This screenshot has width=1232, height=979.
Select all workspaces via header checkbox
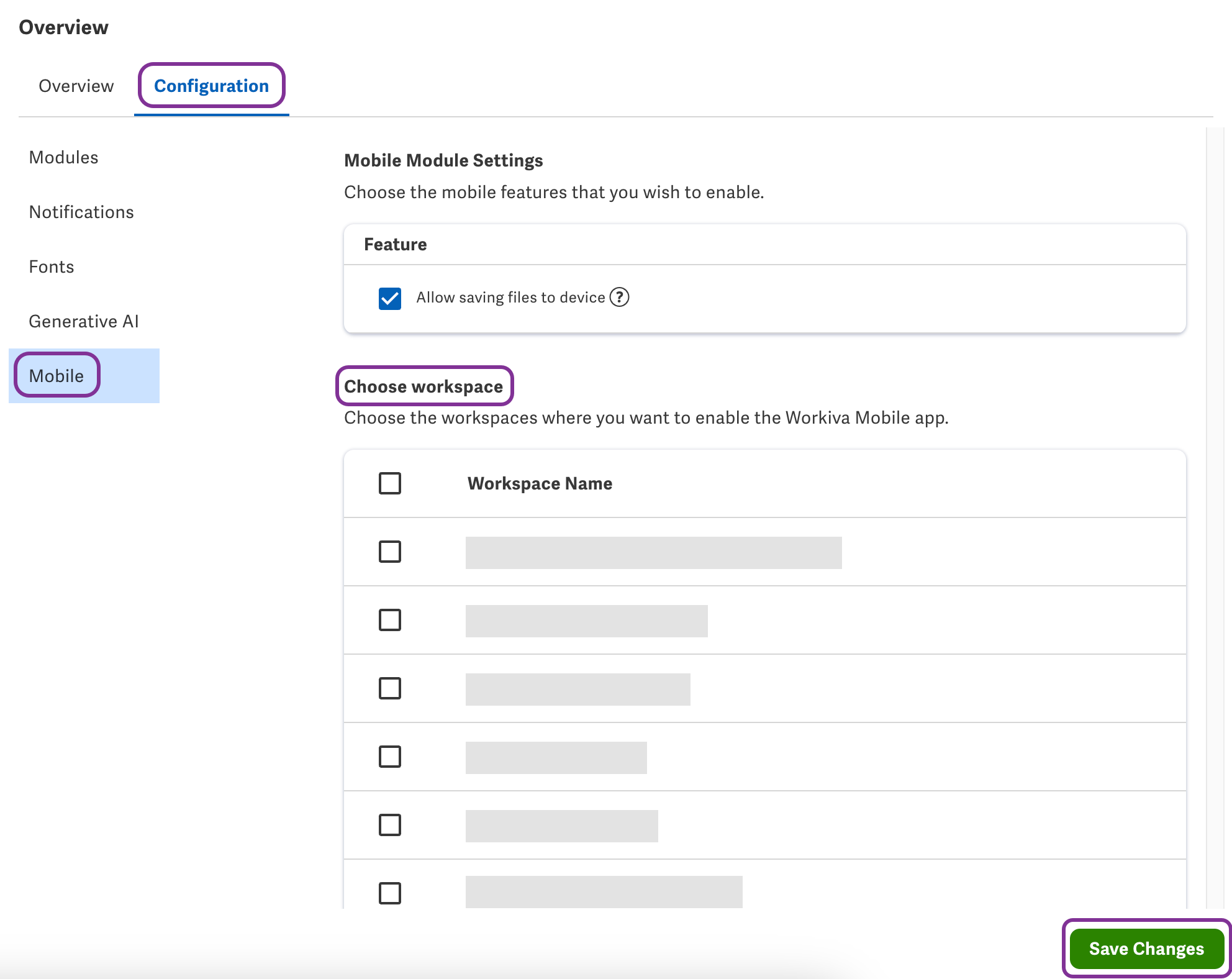(x=389, y=483)
